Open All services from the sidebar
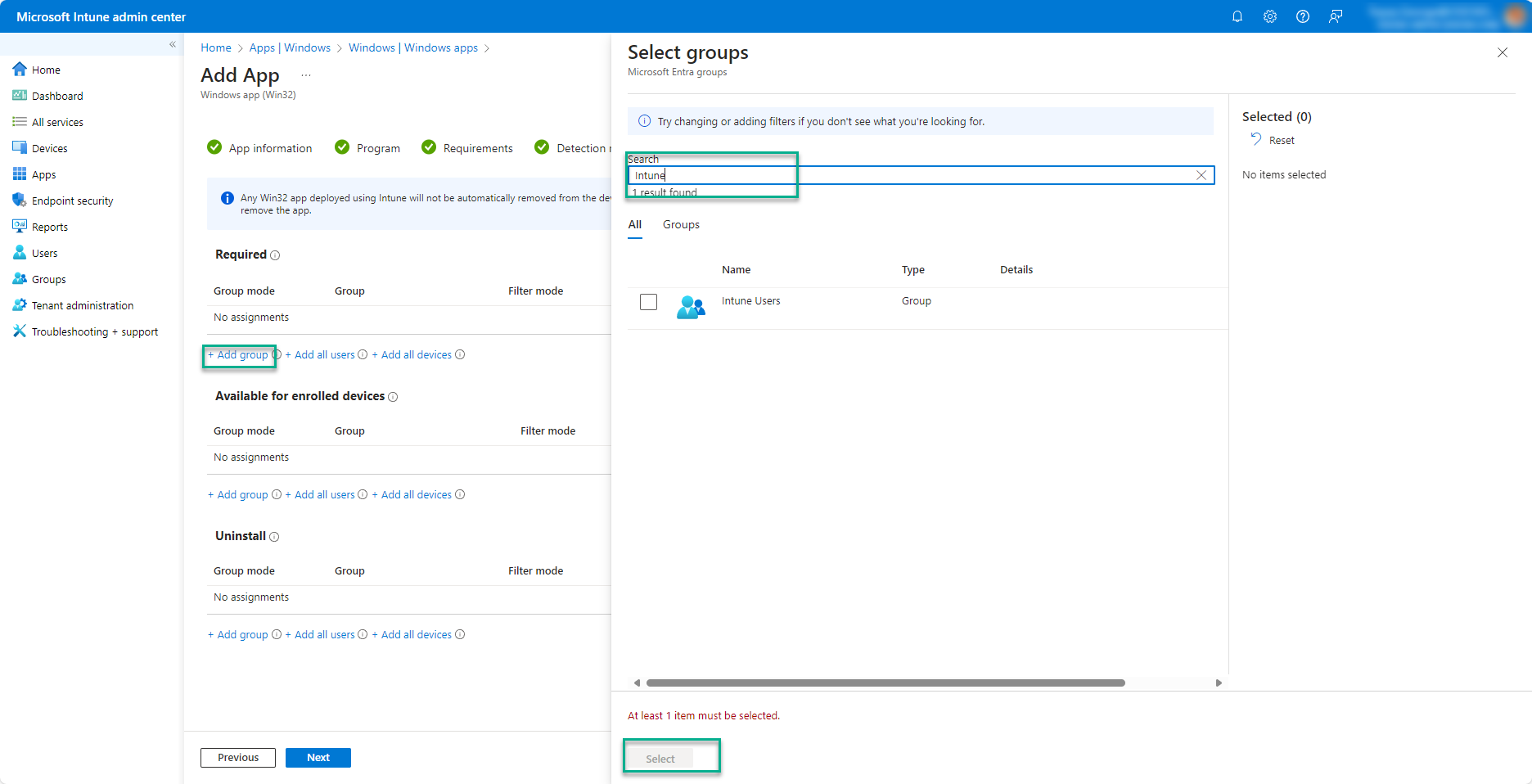 56,122
